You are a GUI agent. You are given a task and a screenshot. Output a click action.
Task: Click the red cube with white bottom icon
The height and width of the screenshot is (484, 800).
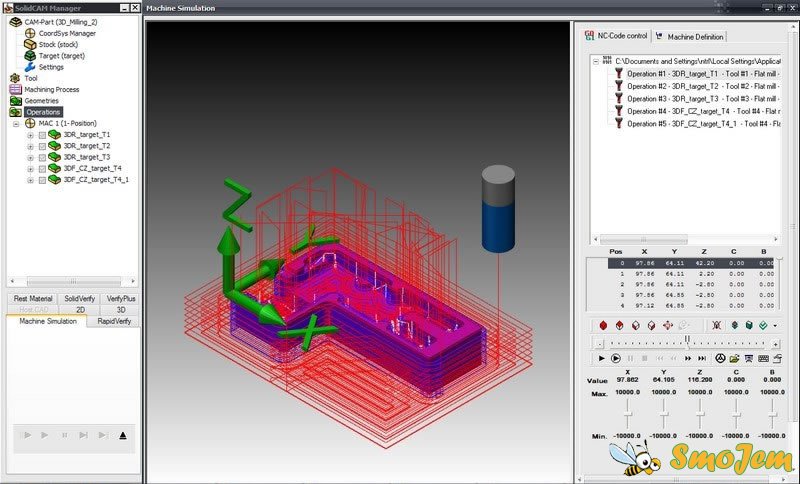point(619,325)
